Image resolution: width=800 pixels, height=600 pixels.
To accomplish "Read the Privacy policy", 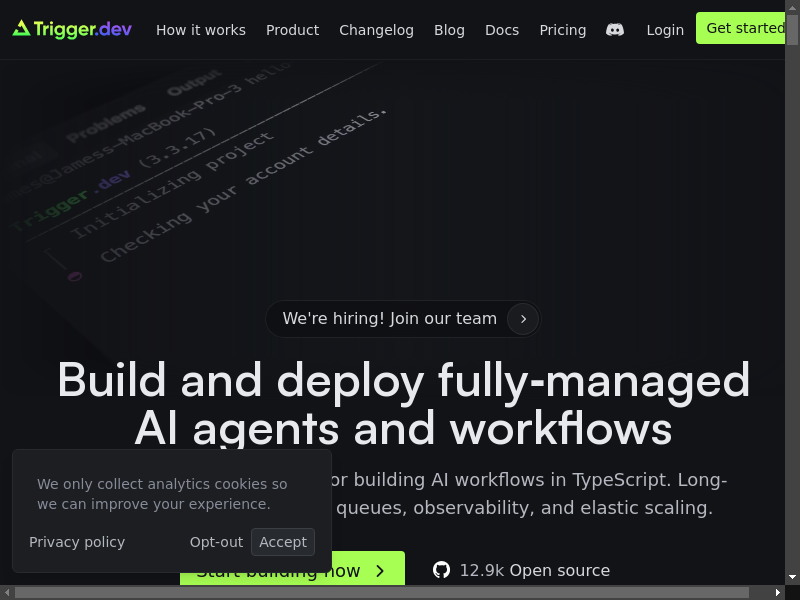I will point(77,542).
